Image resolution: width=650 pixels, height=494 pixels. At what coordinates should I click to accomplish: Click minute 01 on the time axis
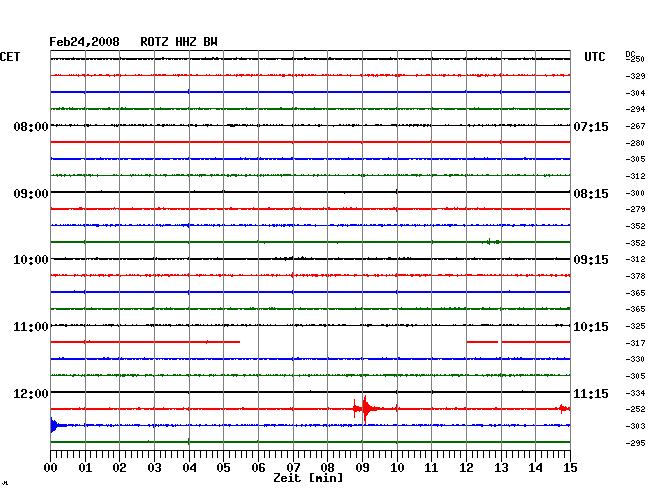85,468
